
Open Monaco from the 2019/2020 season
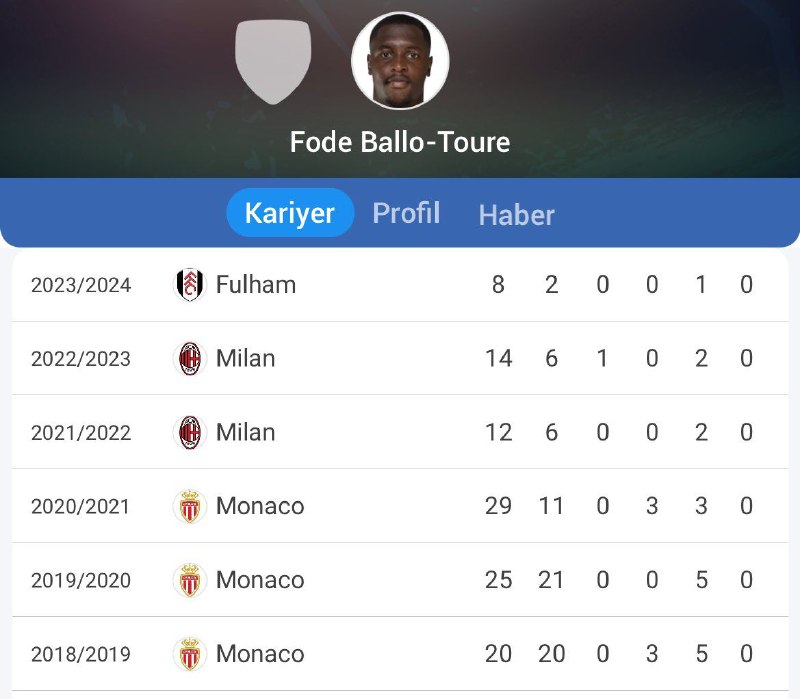pyautogui.click(x=260, y=580)
